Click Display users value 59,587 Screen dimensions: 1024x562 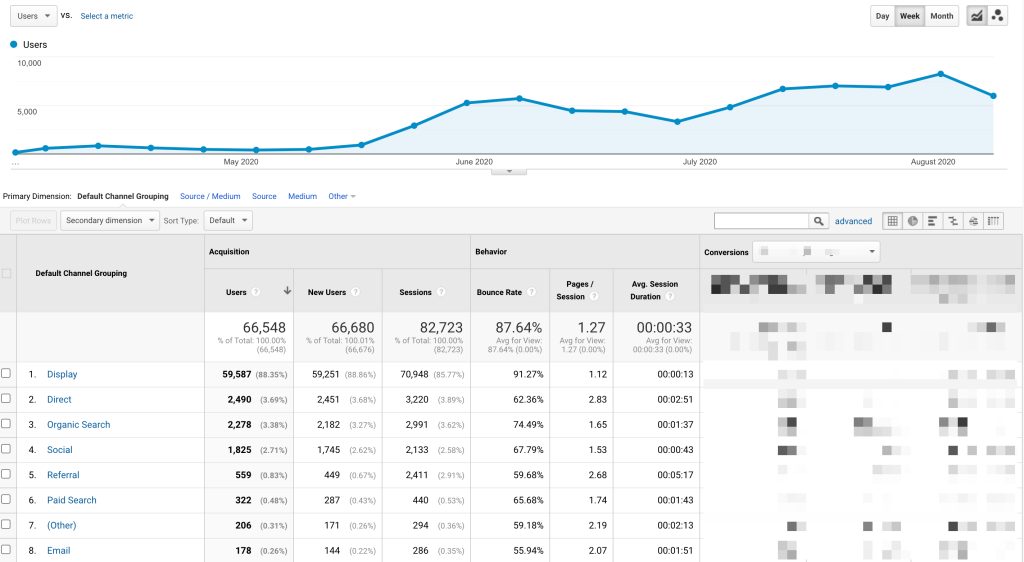(236, 374)
